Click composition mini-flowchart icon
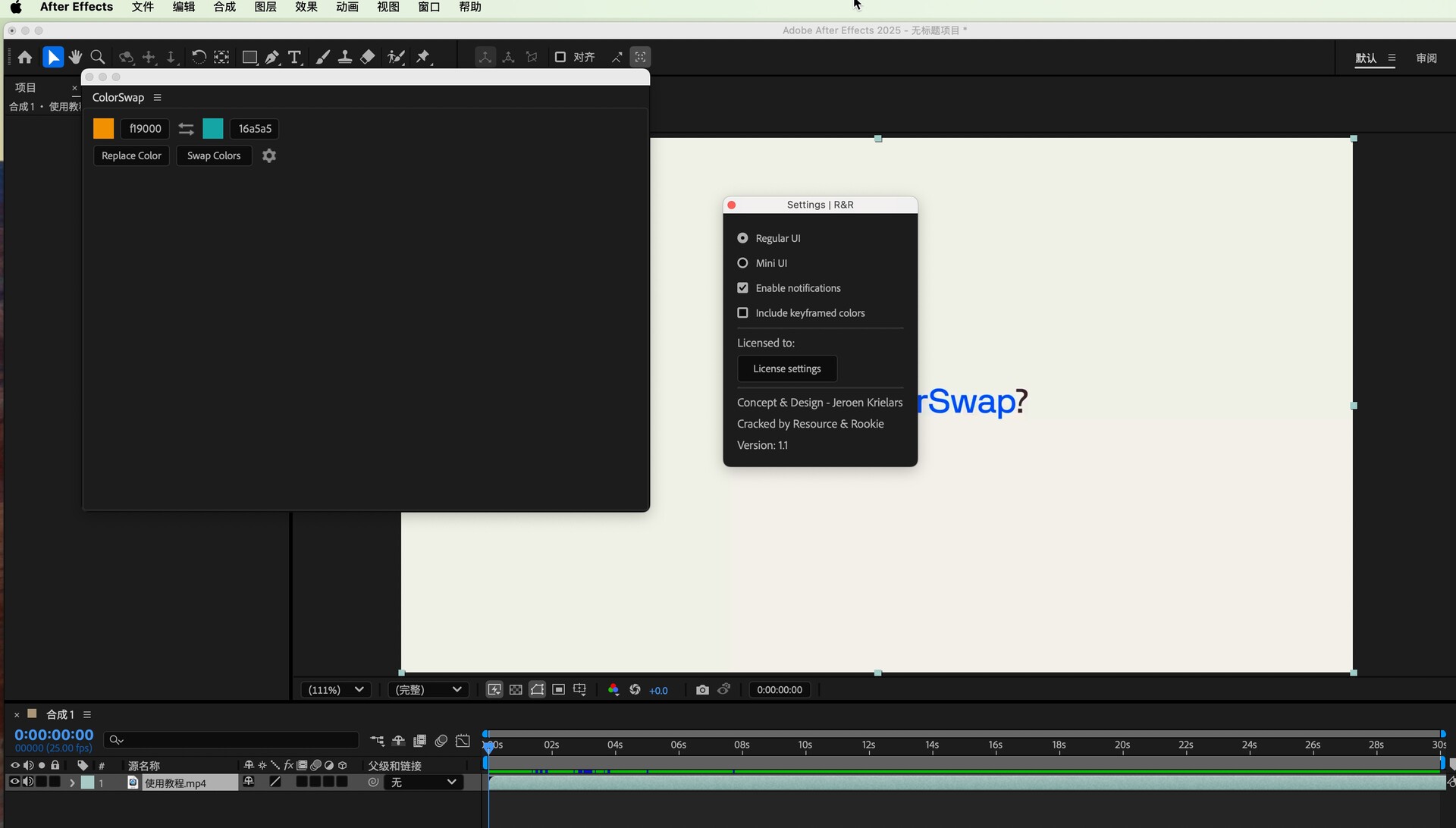1456x828 pixels. (x=377, y=741)
